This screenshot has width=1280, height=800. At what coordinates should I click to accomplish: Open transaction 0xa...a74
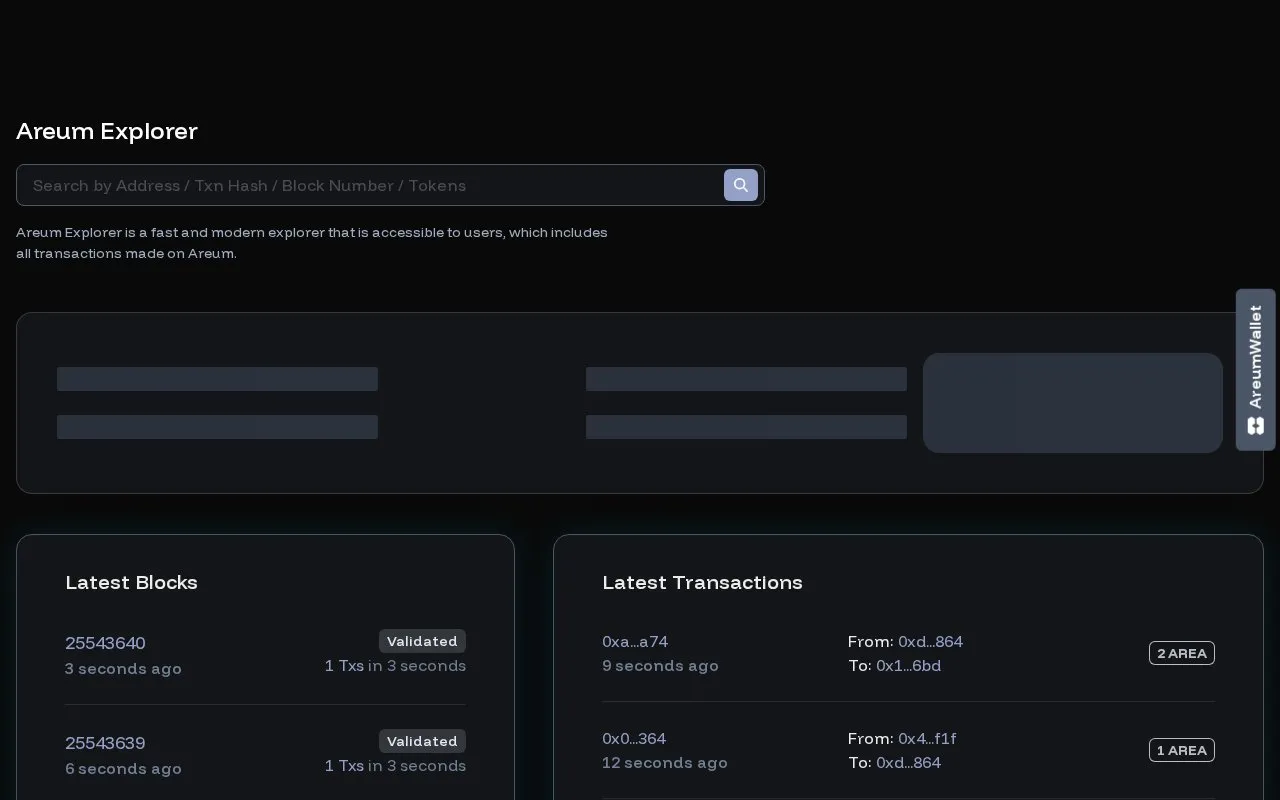[635, 642]
